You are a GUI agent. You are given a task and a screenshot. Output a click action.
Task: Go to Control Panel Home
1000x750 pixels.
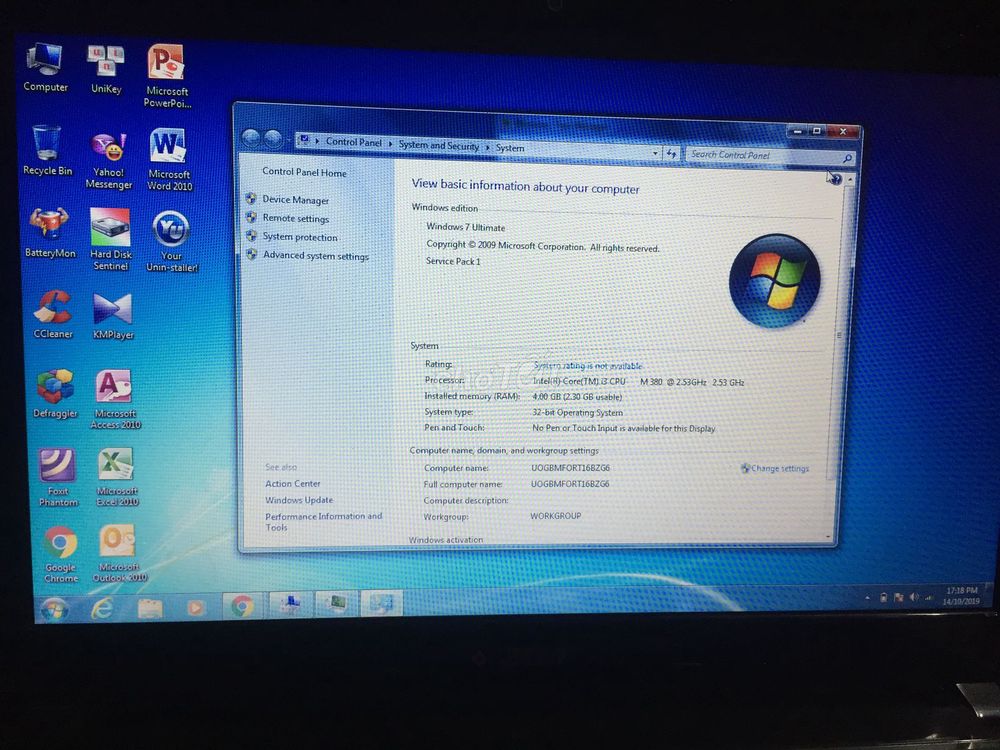(x=304, y=172)
